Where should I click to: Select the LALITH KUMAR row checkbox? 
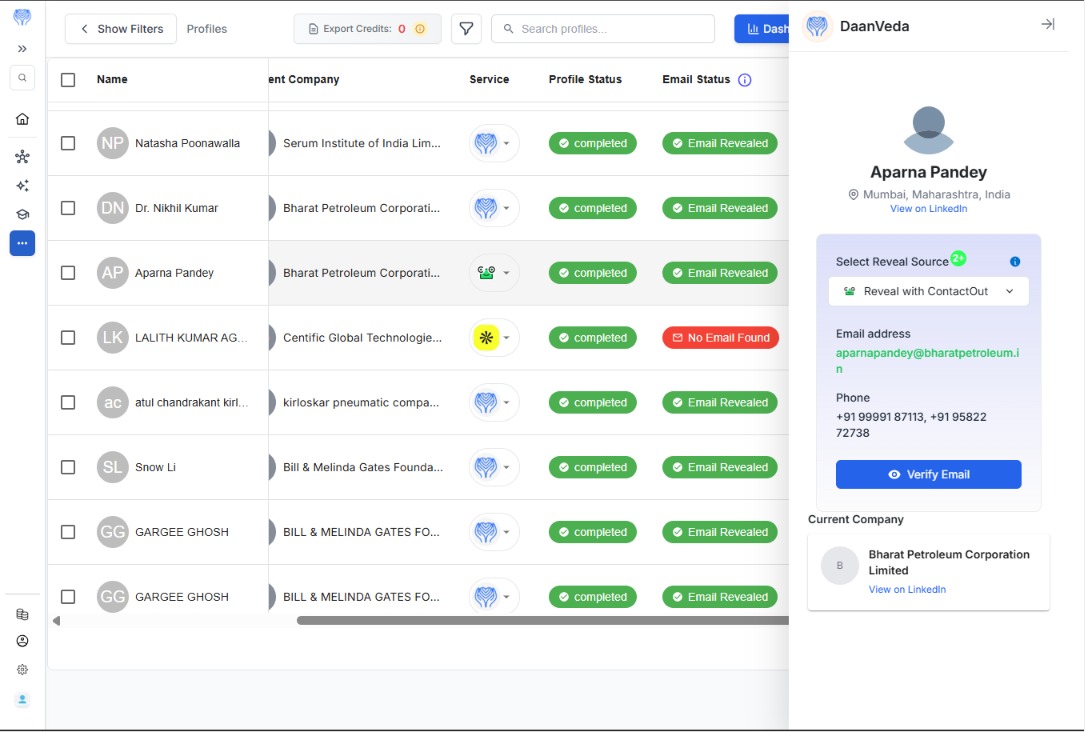(x=68, y=338)
